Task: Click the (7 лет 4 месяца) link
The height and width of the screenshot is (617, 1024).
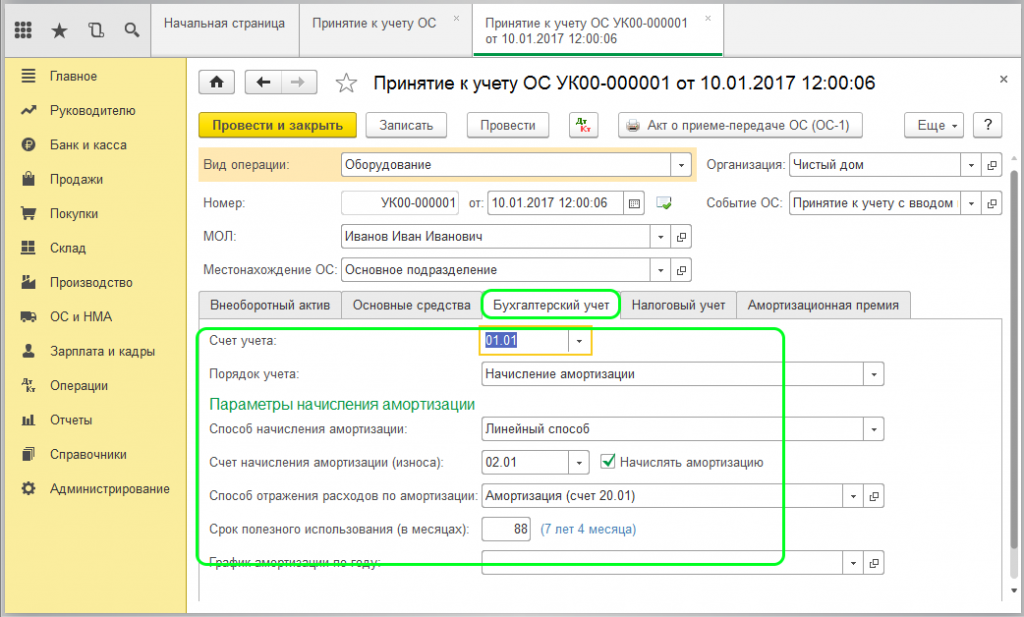Action: (x=588, y=530)
